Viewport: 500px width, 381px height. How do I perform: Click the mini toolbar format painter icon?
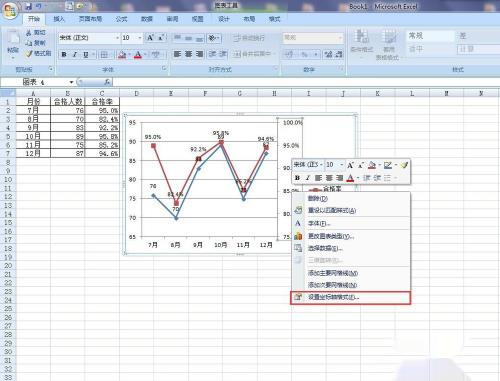[x=404, y=165]
